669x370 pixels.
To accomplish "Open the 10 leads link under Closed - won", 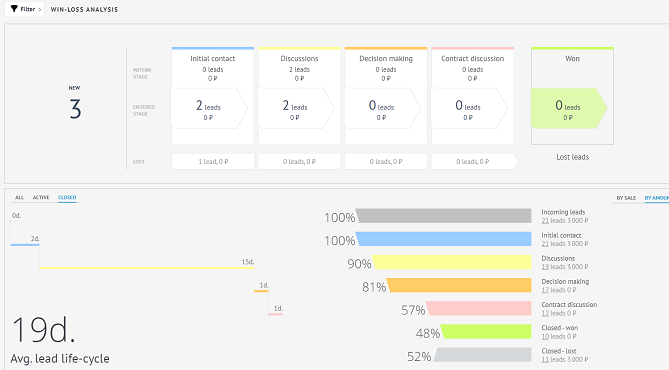I will pos(545,336).
